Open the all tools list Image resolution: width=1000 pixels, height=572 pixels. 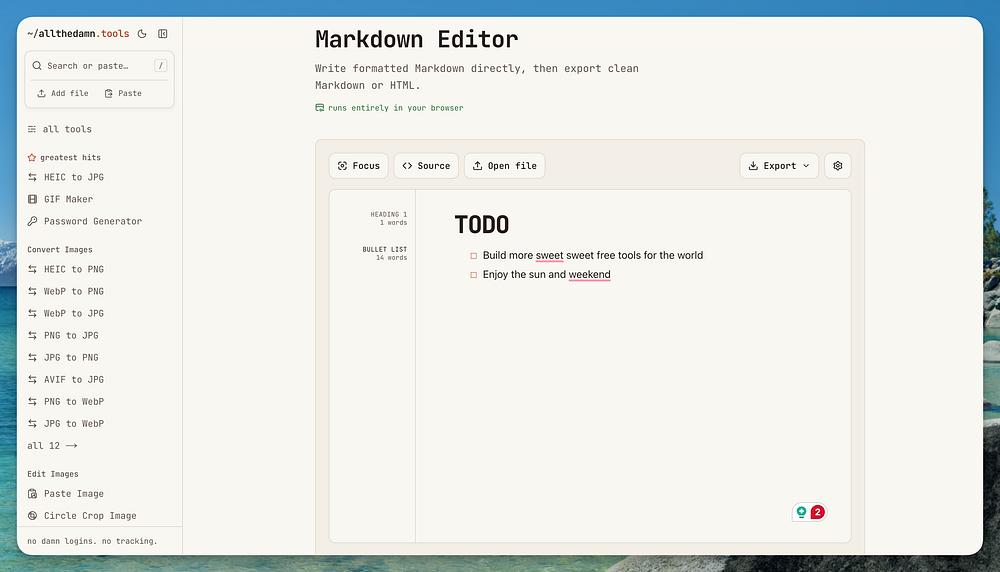pyautogui.click(x=60, y=129)
